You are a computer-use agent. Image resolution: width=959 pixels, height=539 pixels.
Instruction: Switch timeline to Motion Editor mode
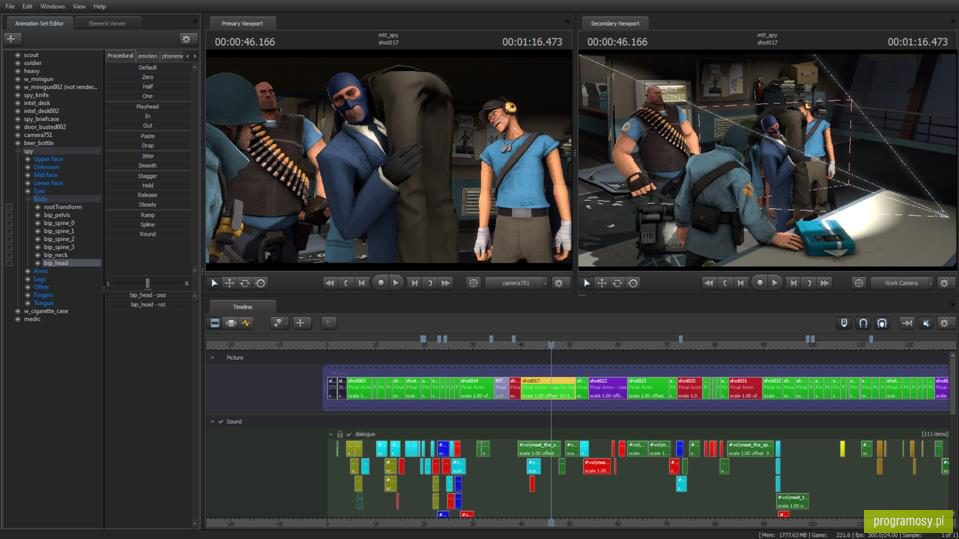(x=231, y=323)
